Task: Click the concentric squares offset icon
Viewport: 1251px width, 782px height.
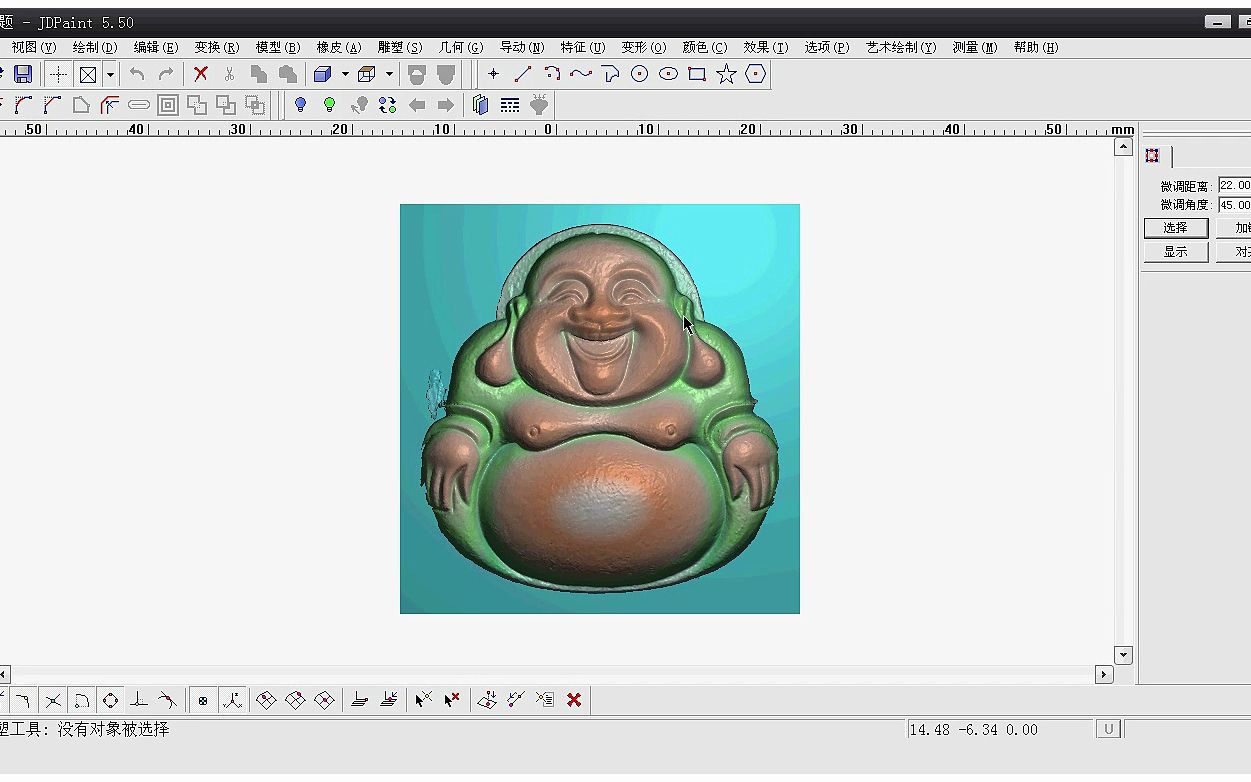Action: click(x=168, y=105)
